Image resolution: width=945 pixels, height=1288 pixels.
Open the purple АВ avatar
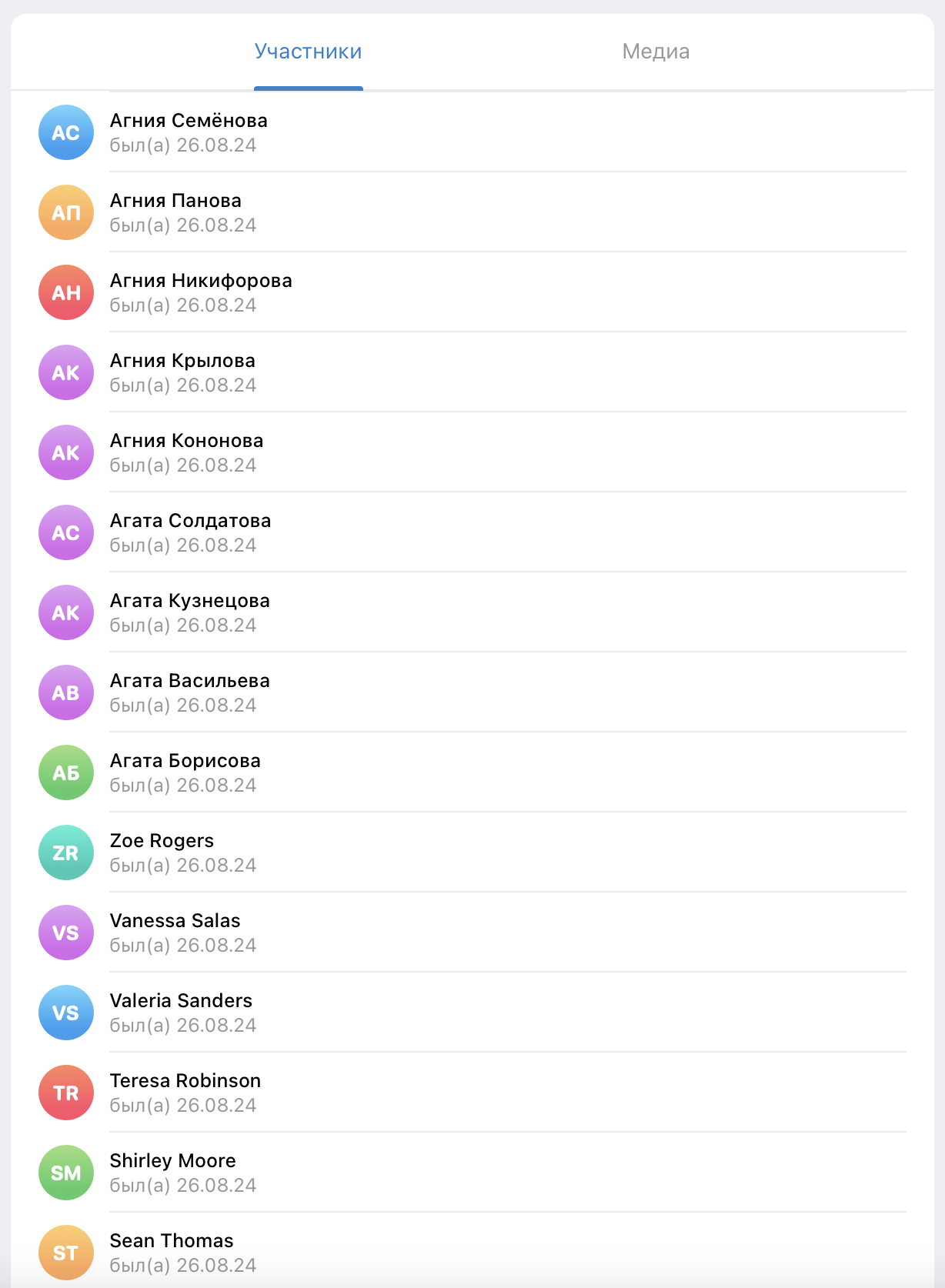tap(66, 692)
